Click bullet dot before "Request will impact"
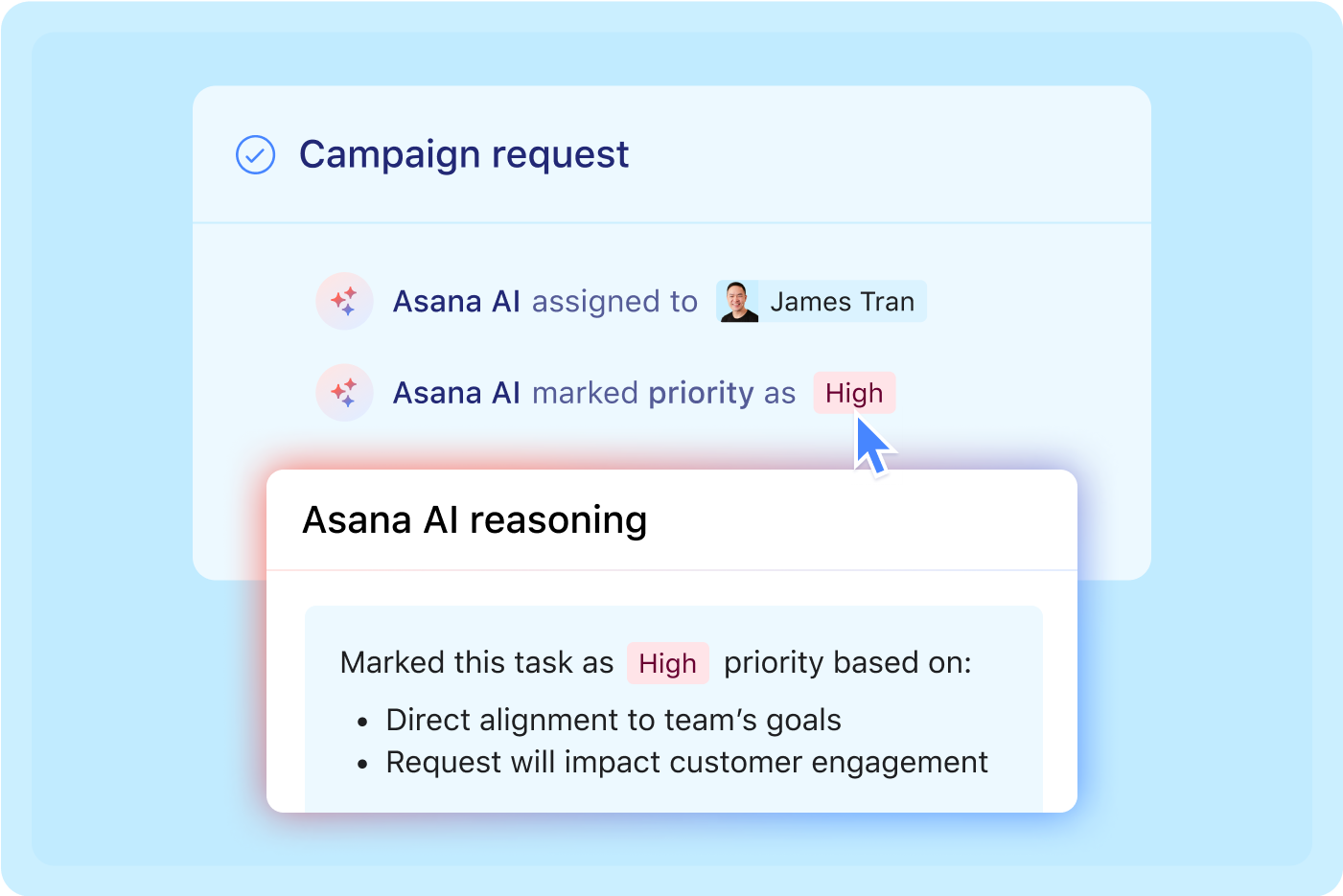 (x=362, y=764)
